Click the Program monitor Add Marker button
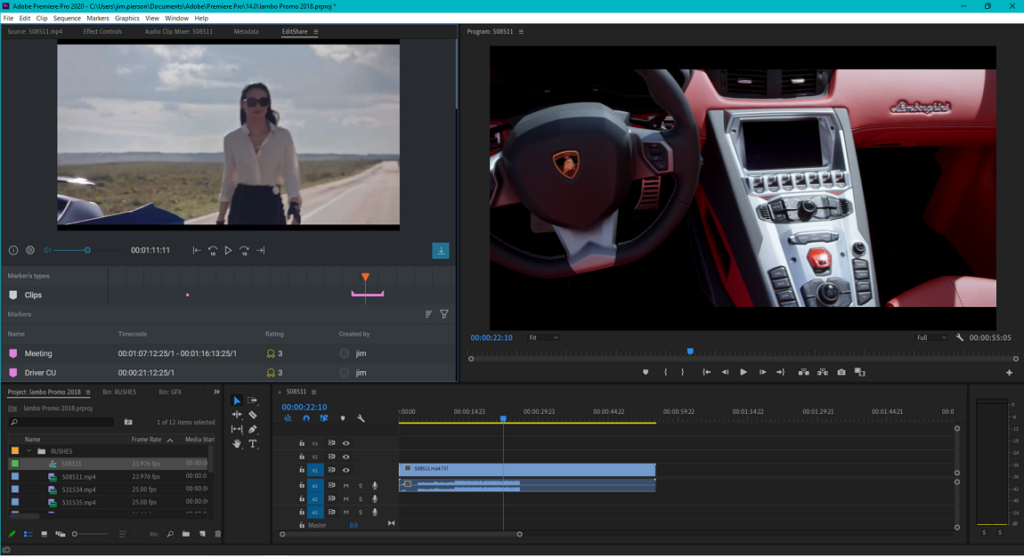The image size is (1024, 558). click(x=645, y=372)
